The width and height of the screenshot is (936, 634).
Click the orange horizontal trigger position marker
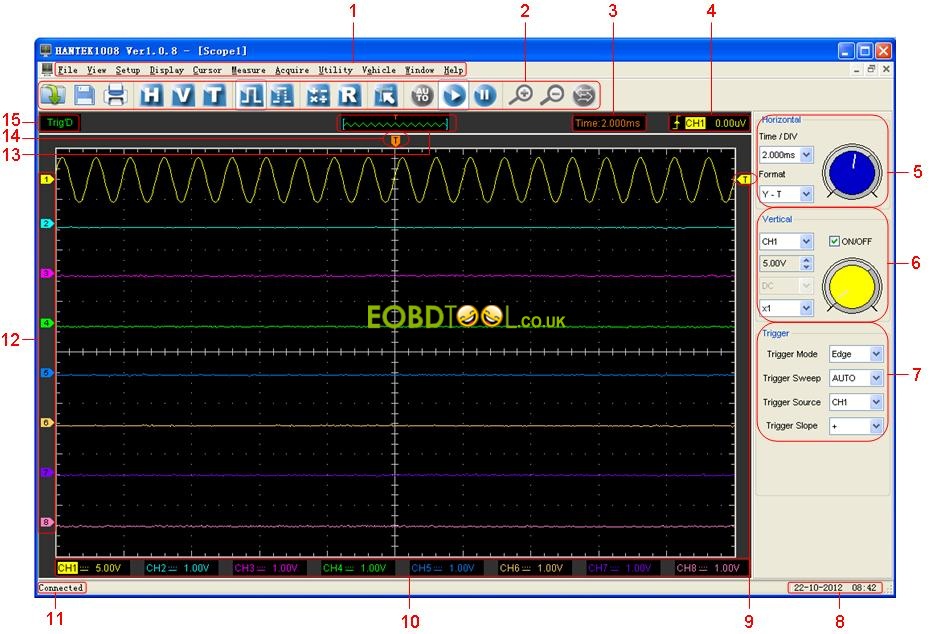point(395,140)
